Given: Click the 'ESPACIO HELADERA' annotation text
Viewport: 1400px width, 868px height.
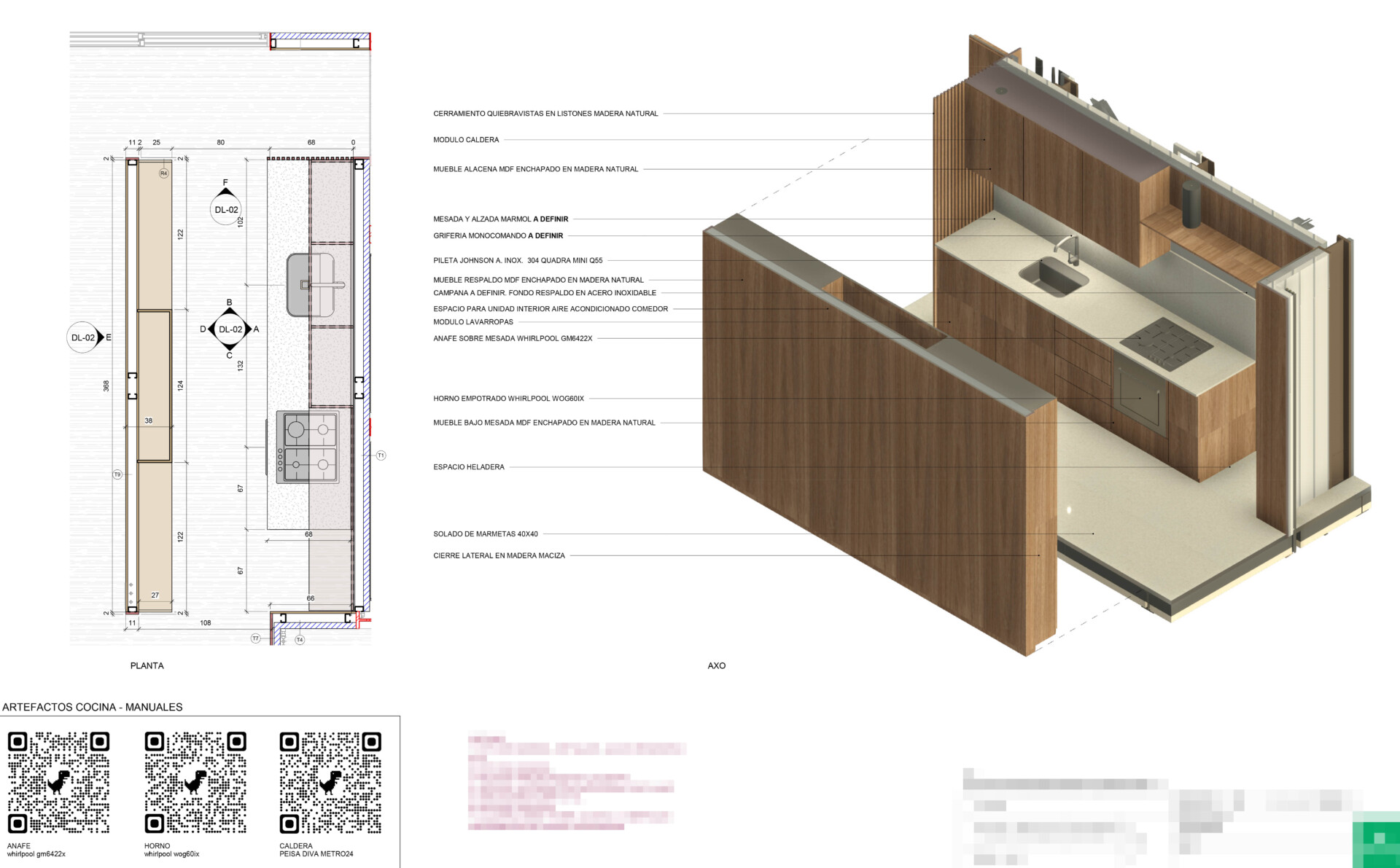Looking at the screenshot, I should coord(469,467).
